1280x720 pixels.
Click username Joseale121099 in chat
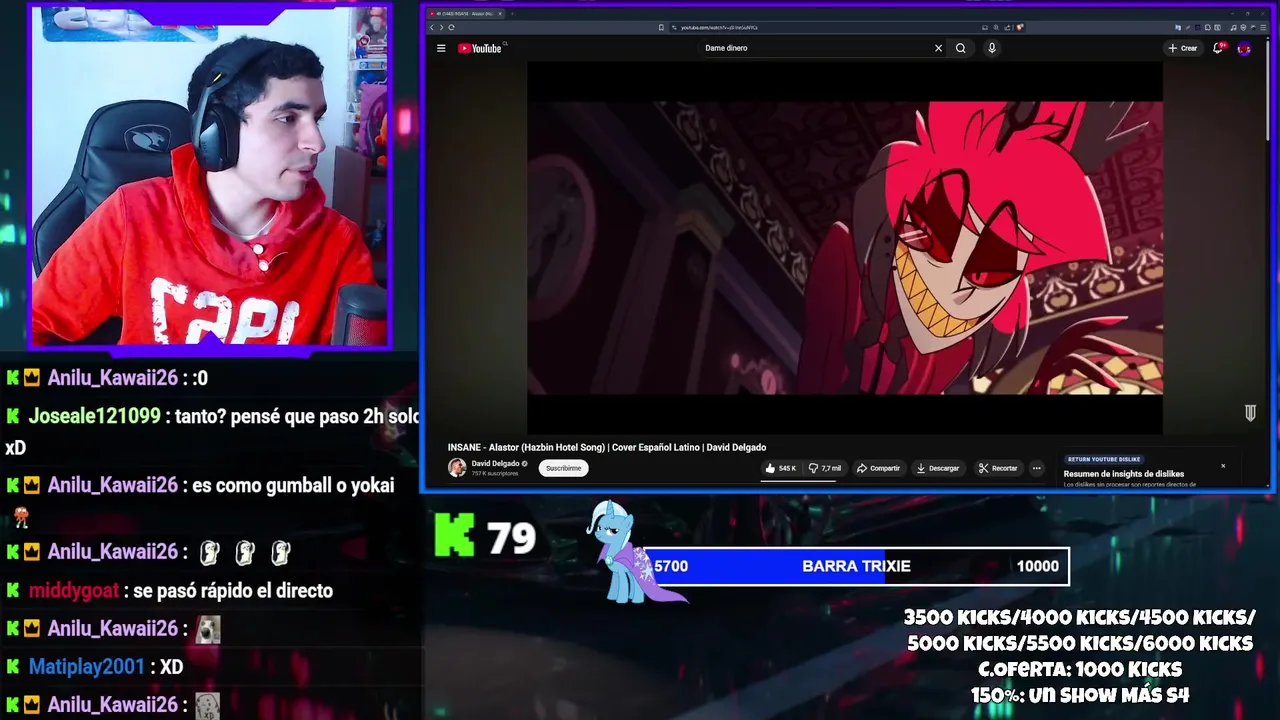point(94,416)
